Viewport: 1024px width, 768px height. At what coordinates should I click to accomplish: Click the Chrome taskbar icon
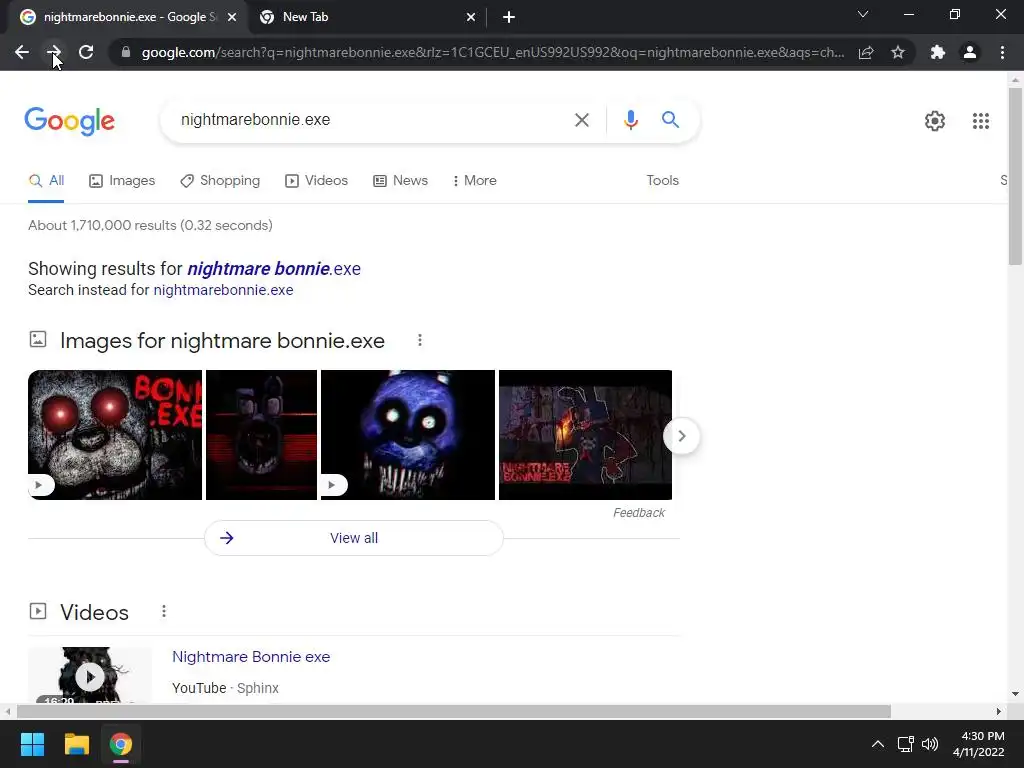point(121,744)
